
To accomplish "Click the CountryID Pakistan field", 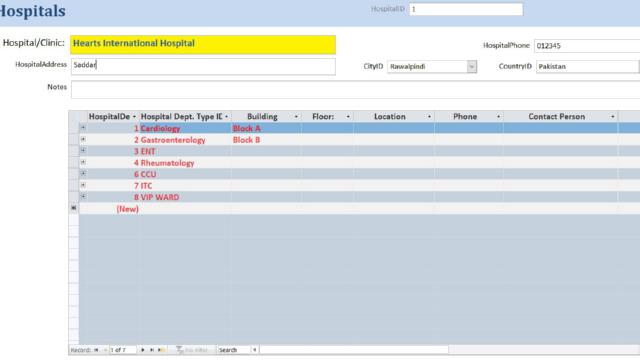I will (587, 67).
